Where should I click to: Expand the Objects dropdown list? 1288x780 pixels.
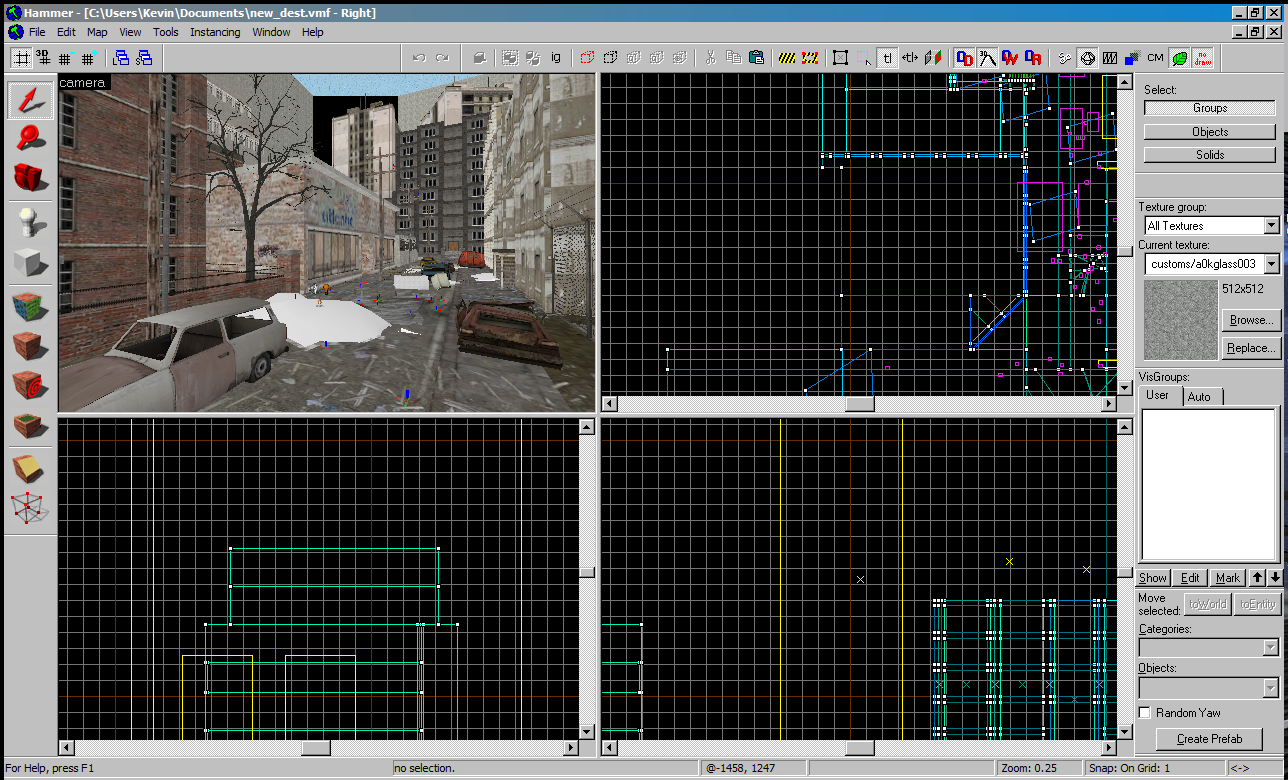[x=1271, y=687]
